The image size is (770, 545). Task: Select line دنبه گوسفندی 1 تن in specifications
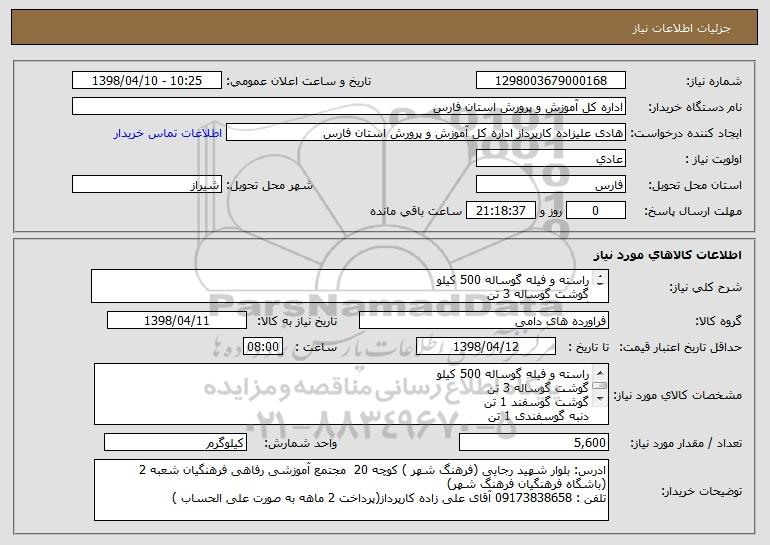click(x=538, y=416)
